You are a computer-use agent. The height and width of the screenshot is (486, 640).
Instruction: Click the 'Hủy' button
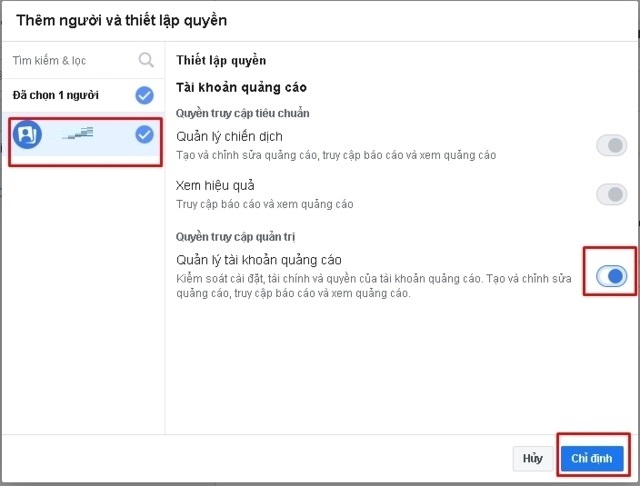[x=533, y=458]
